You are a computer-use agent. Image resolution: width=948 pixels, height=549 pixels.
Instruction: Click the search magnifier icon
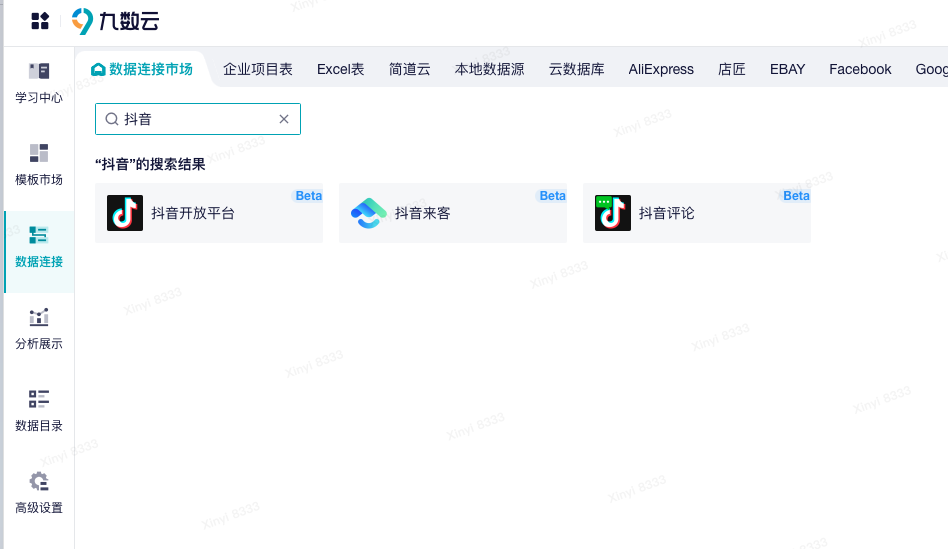(x=112, y=119)
